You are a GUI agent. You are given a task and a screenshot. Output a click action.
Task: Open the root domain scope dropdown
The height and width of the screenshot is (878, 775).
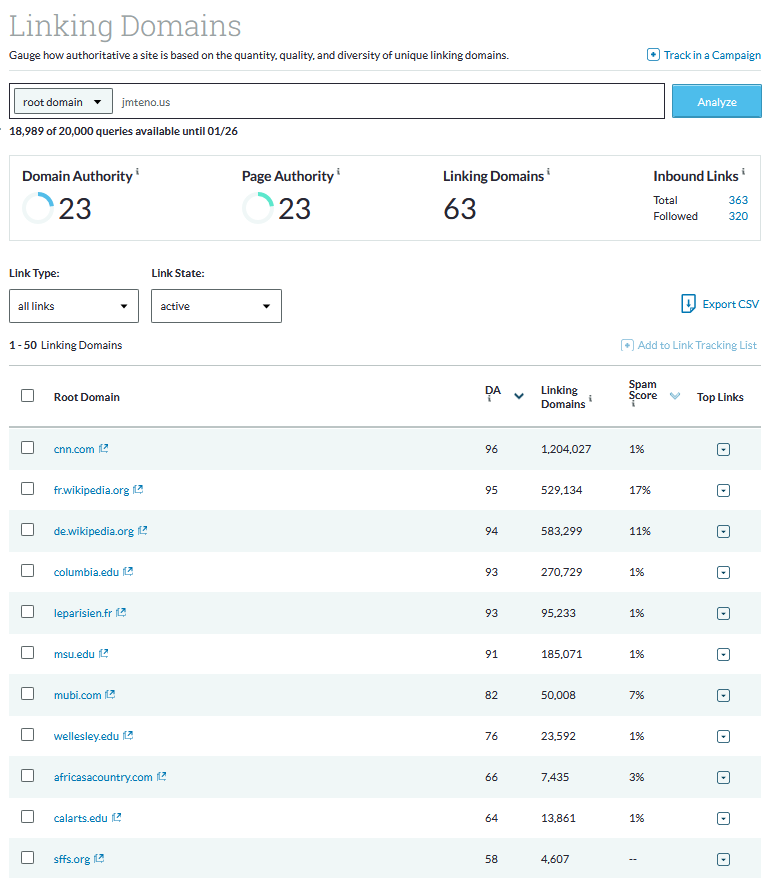pos(63,102)
